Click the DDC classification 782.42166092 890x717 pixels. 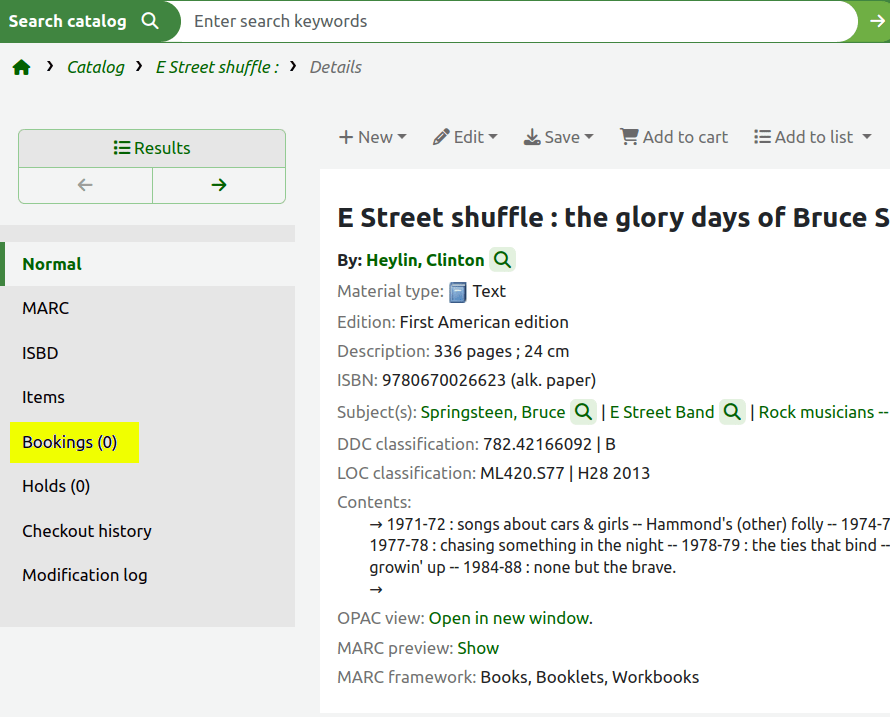click(x=537, y=444)
